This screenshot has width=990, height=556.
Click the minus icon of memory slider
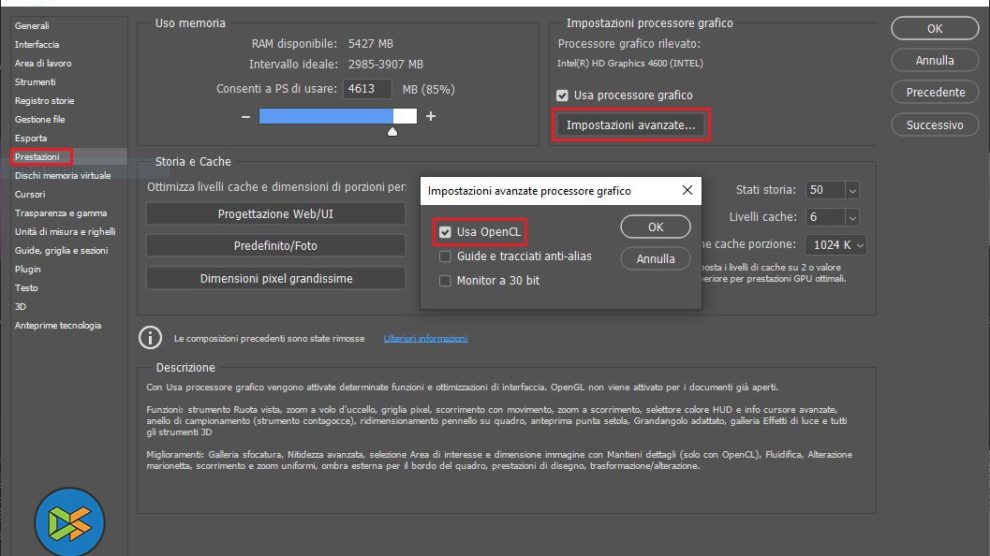(246, 117)
